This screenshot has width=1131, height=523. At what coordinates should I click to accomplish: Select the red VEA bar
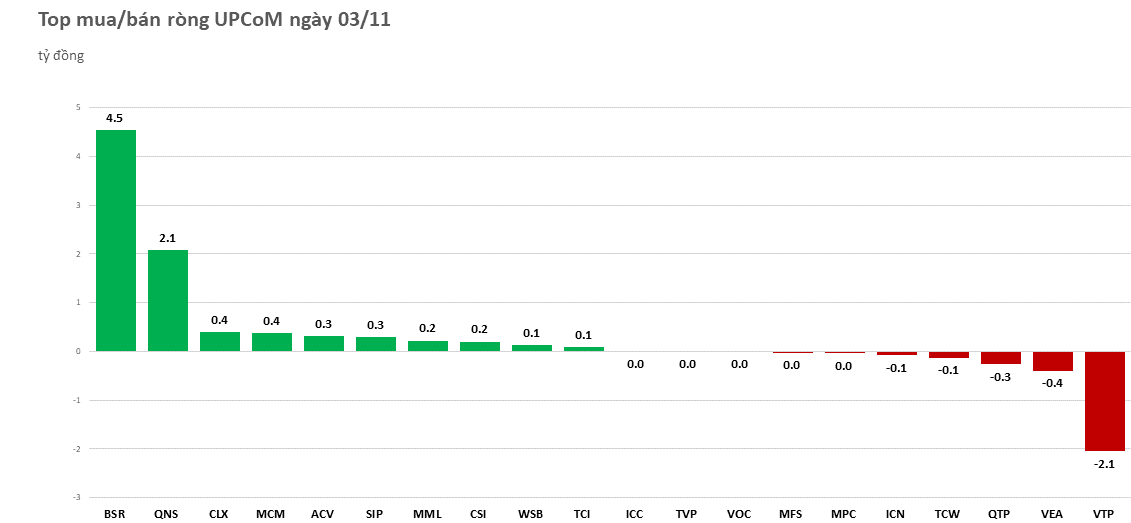tap(1052, 361)
